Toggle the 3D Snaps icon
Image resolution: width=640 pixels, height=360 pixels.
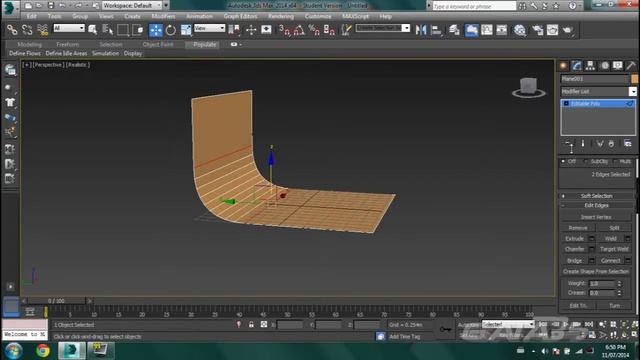tap(284, 30)
